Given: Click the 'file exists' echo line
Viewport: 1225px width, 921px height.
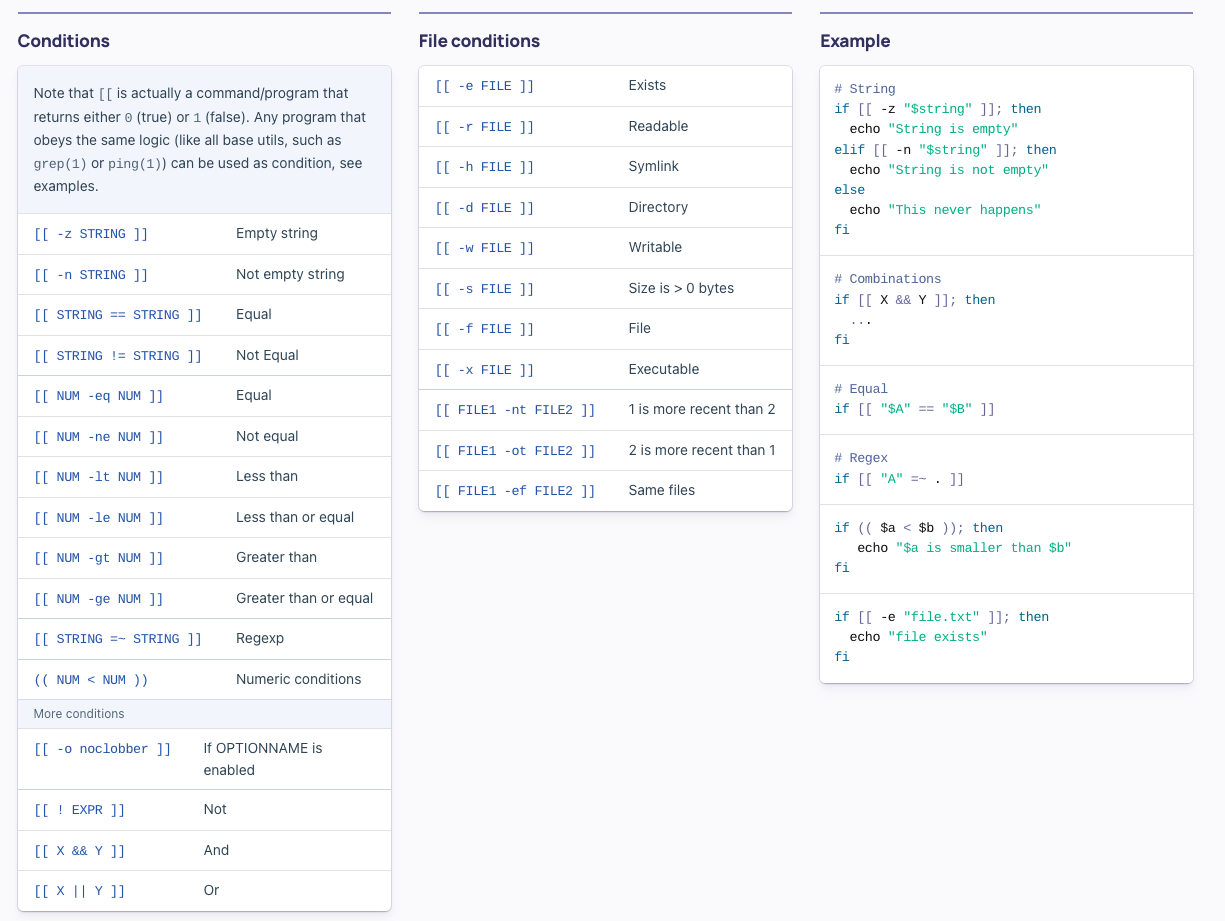Looking at the screenshot, I should 918,637.
